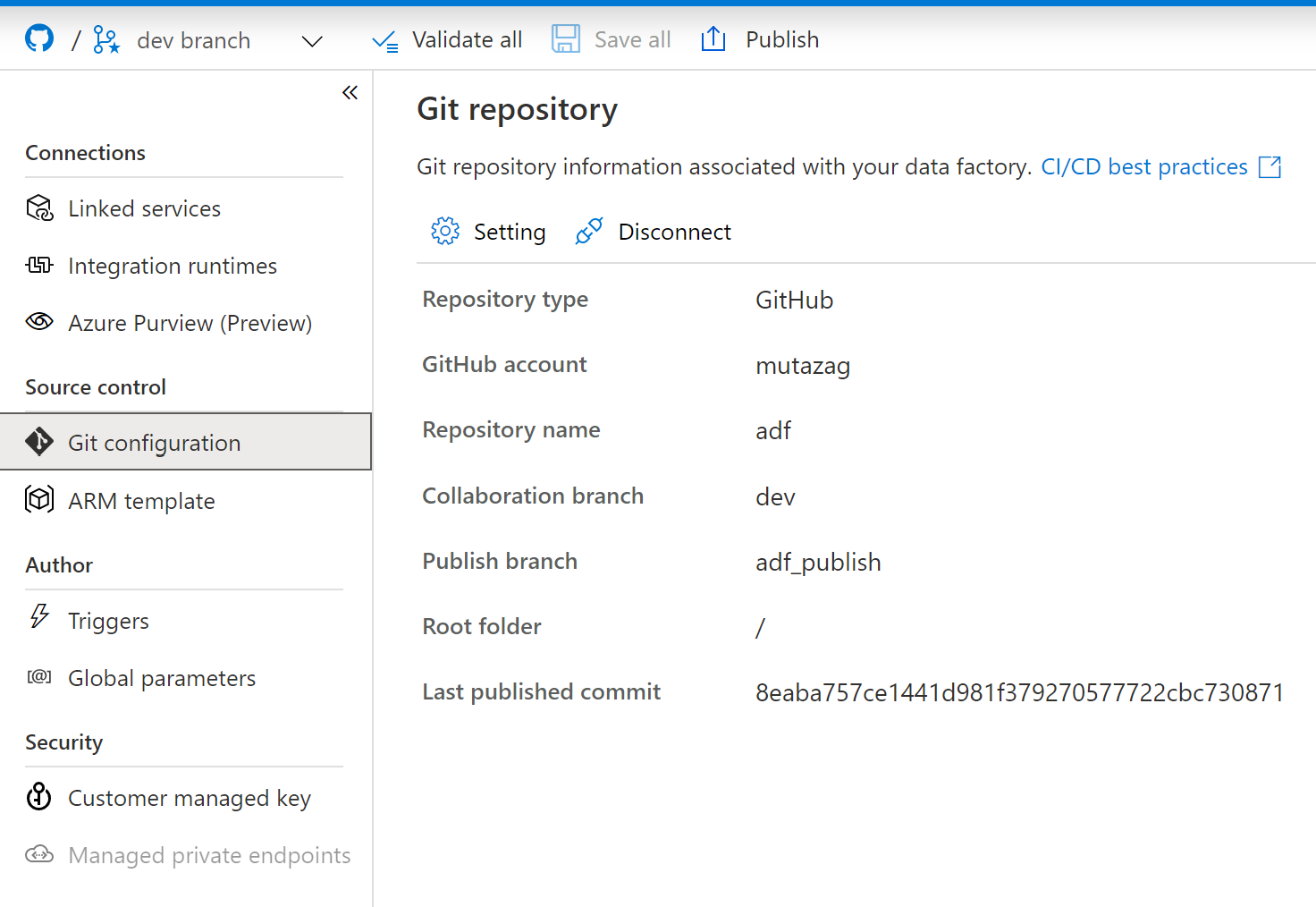
Task: Click the Linked services icon
Action: point(39,208)
